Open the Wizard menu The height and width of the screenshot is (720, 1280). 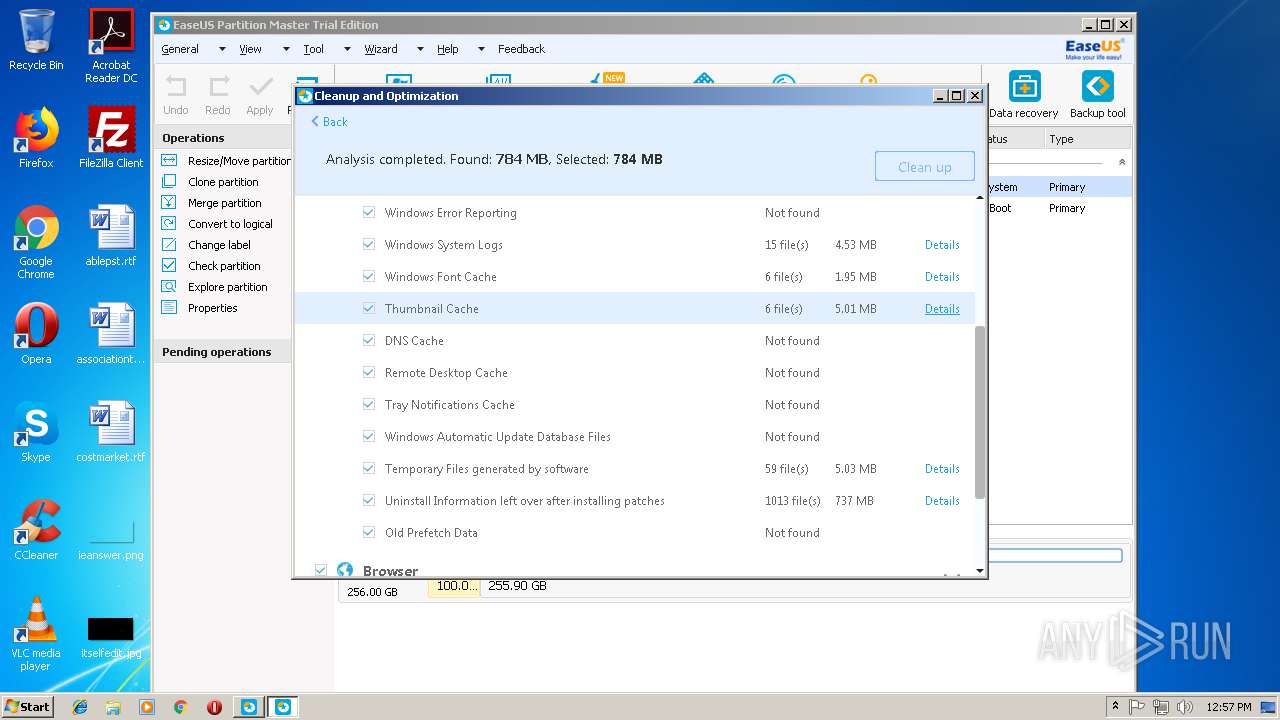pyautogui.click(x=381, y=49)
